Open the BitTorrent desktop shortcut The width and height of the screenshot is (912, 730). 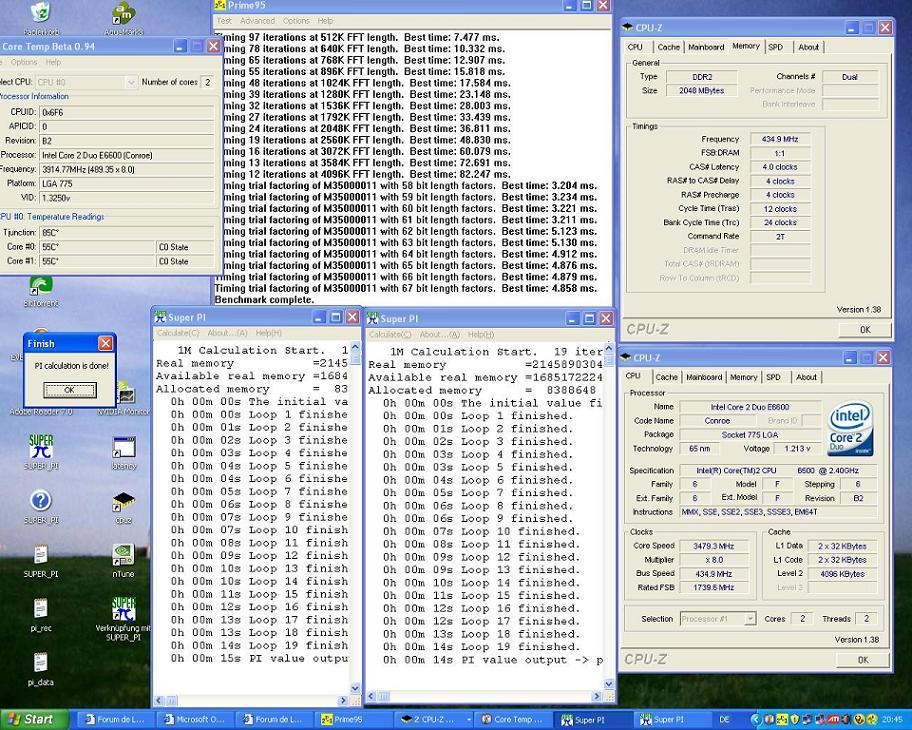41,285
